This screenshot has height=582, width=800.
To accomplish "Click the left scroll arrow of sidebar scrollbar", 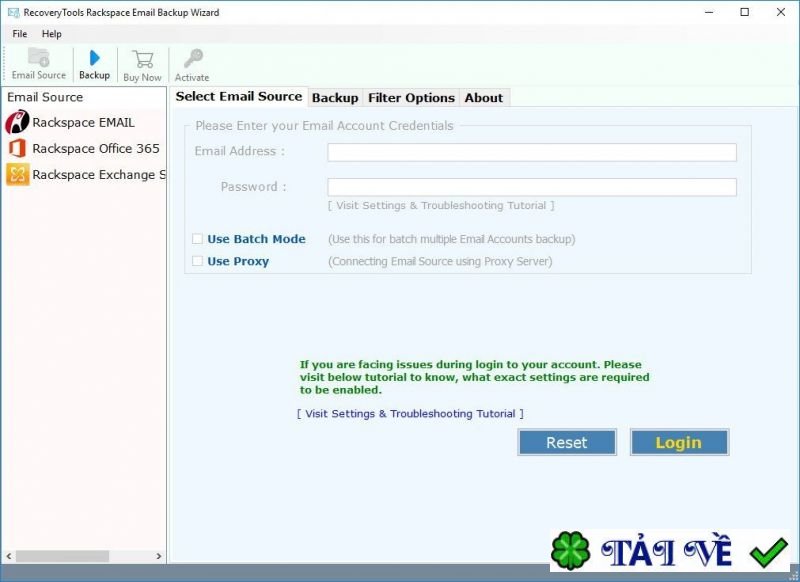I will pyautogui.click(x=9, y=556).
